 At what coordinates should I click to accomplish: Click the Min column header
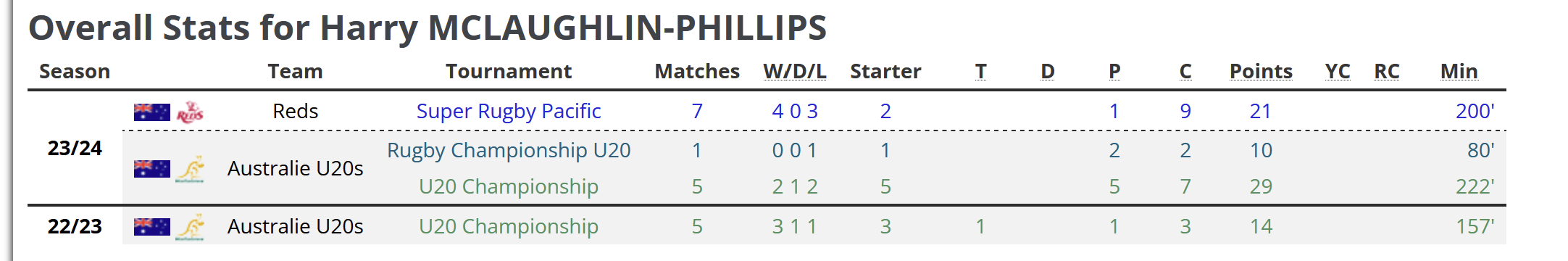(1459, 71)
